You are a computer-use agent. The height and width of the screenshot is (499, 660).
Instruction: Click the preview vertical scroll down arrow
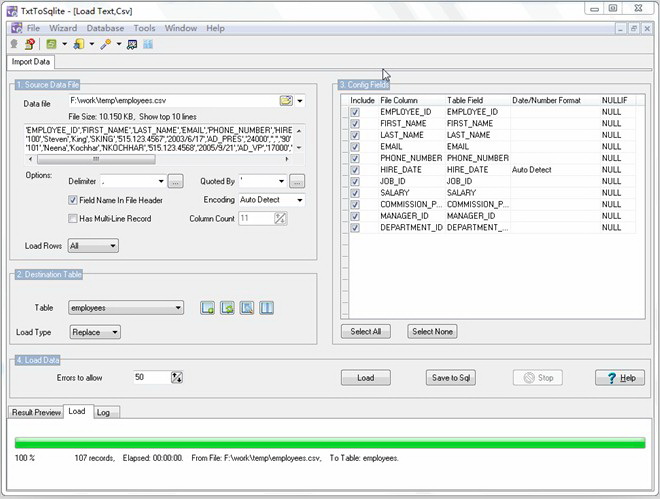click(299, 148)
